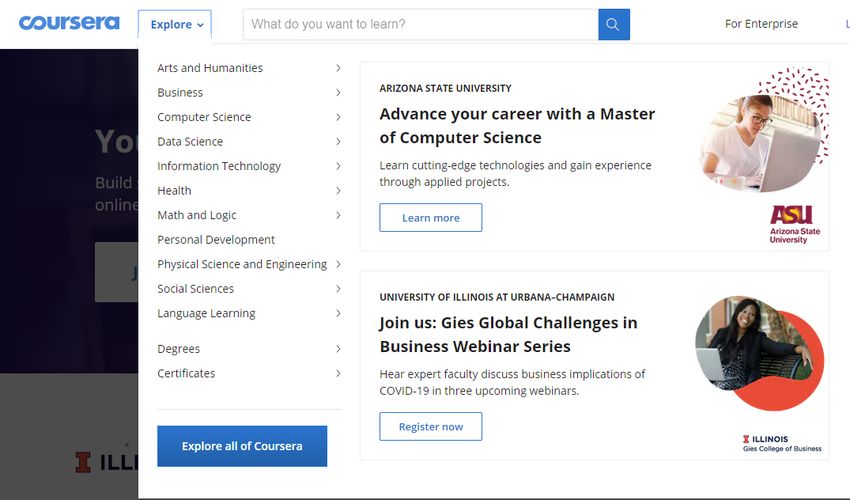This screenshot has width=850, height=500.
Task: Click 'Hear expert faculty discuss' description text
Action: point(512,382)
